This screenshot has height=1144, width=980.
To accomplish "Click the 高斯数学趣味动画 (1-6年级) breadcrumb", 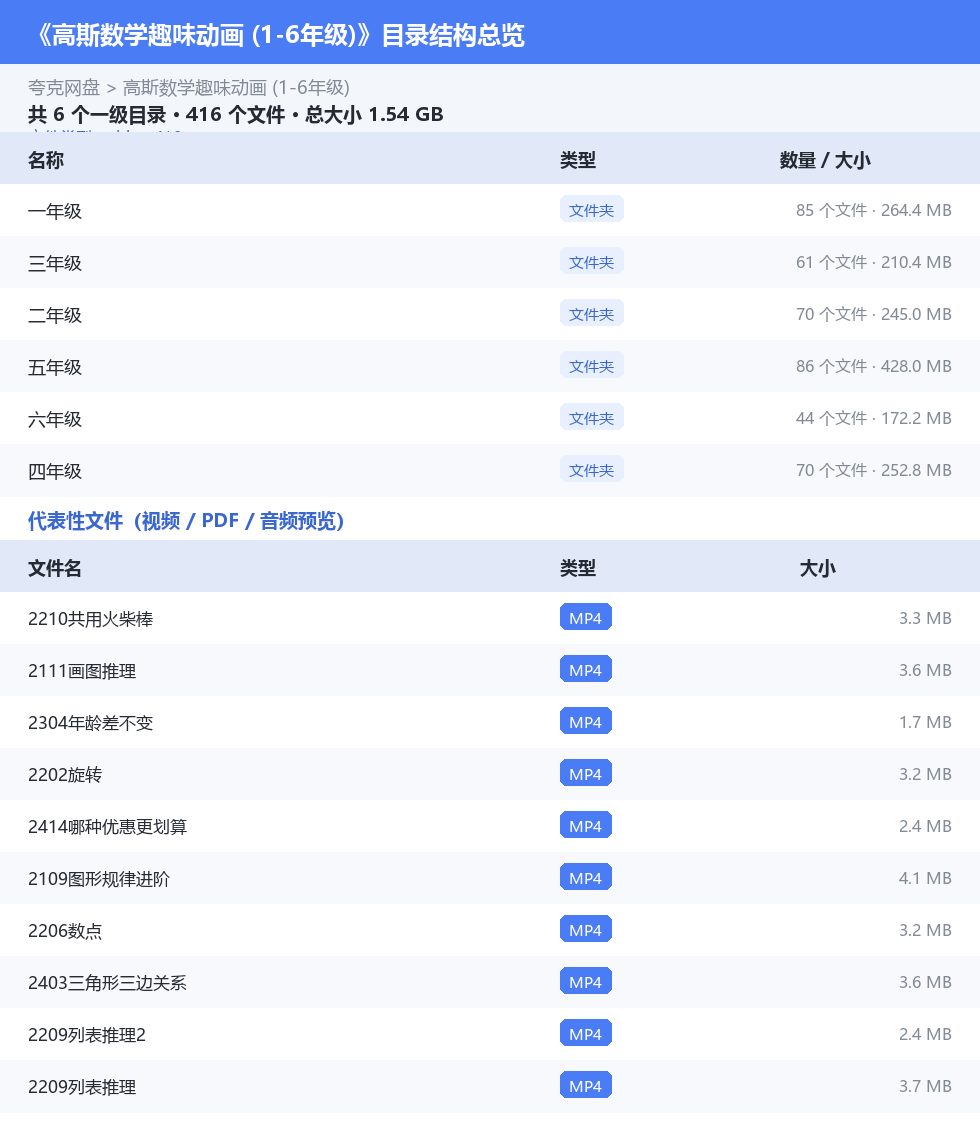I will [x=236, y=88].
